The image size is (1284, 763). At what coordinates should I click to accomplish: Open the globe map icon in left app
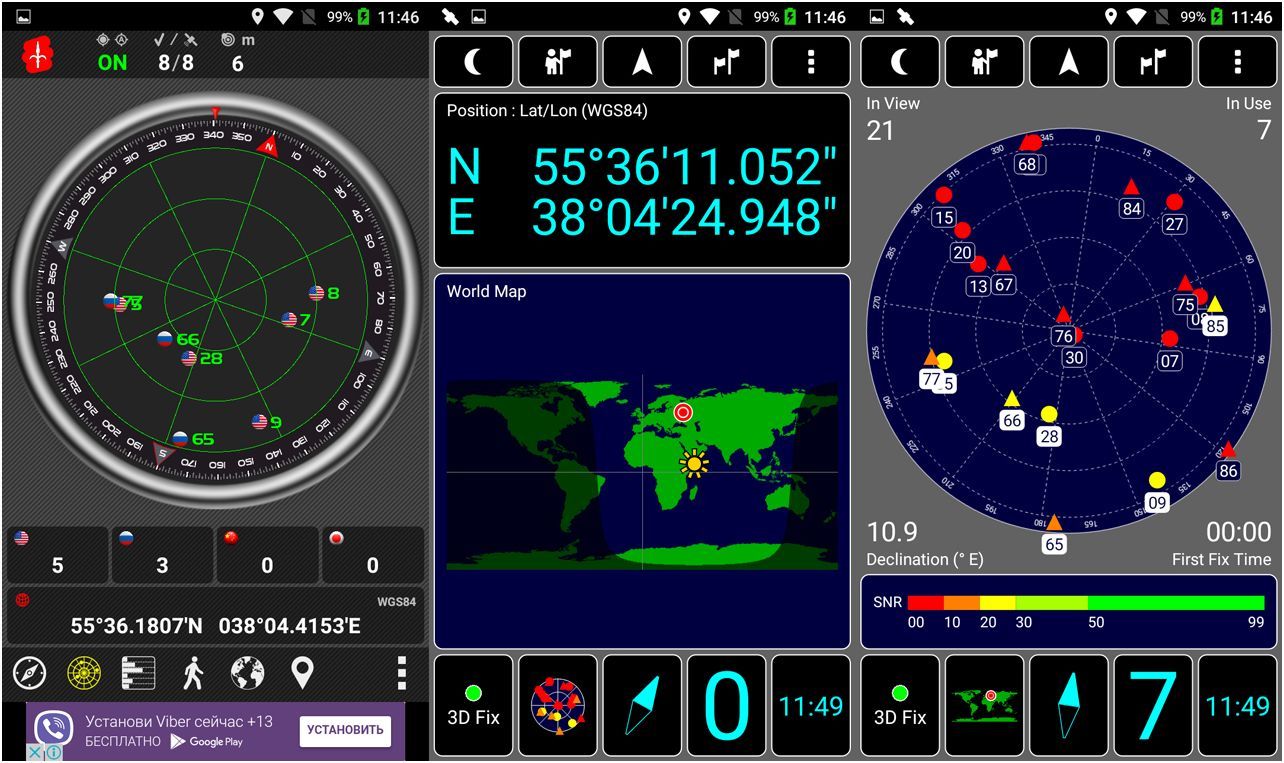coord(248,673)
